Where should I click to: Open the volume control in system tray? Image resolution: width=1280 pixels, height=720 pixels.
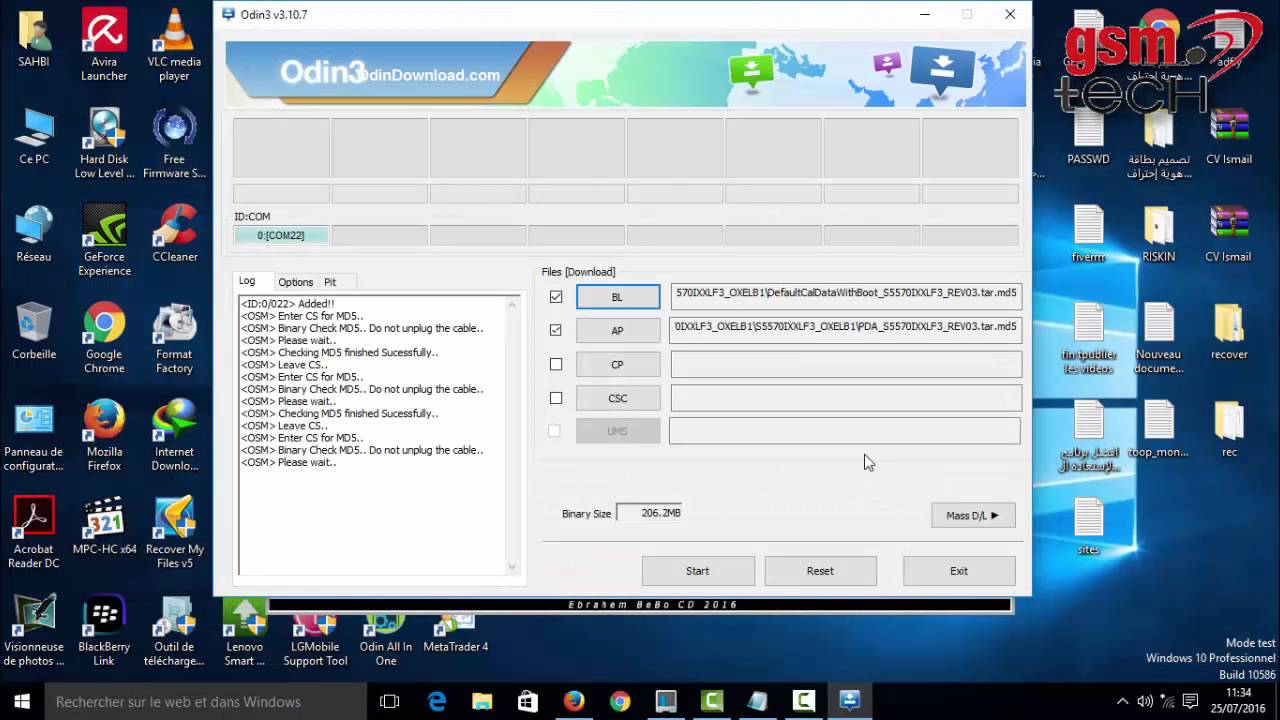coord(1145,701)
